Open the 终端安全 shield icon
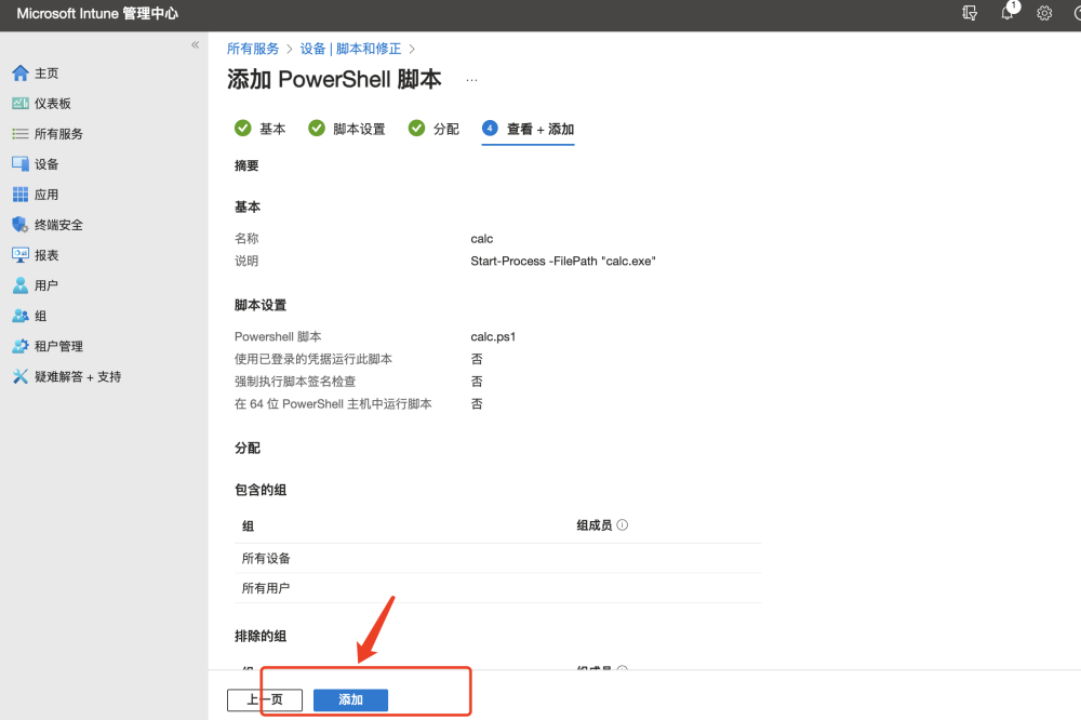This screenshot has width=1081, height=720. point(21,225)
